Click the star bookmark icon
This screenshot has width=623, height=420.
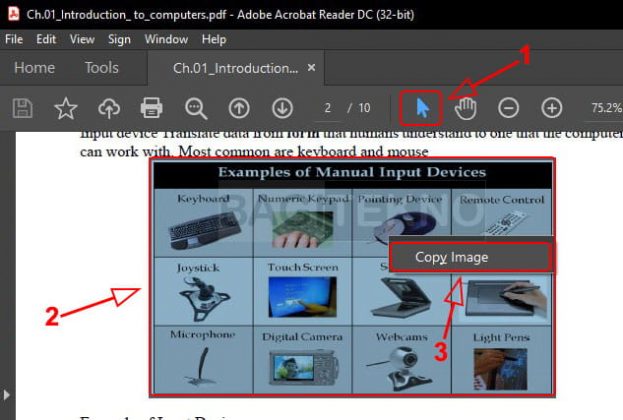point(65,107)
